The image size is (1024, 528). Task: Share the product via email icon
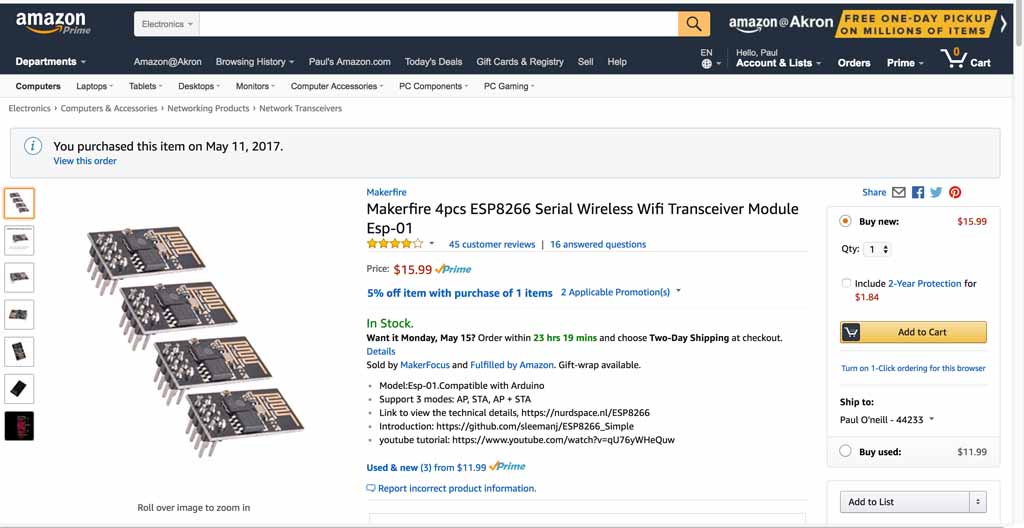point(899,192)
